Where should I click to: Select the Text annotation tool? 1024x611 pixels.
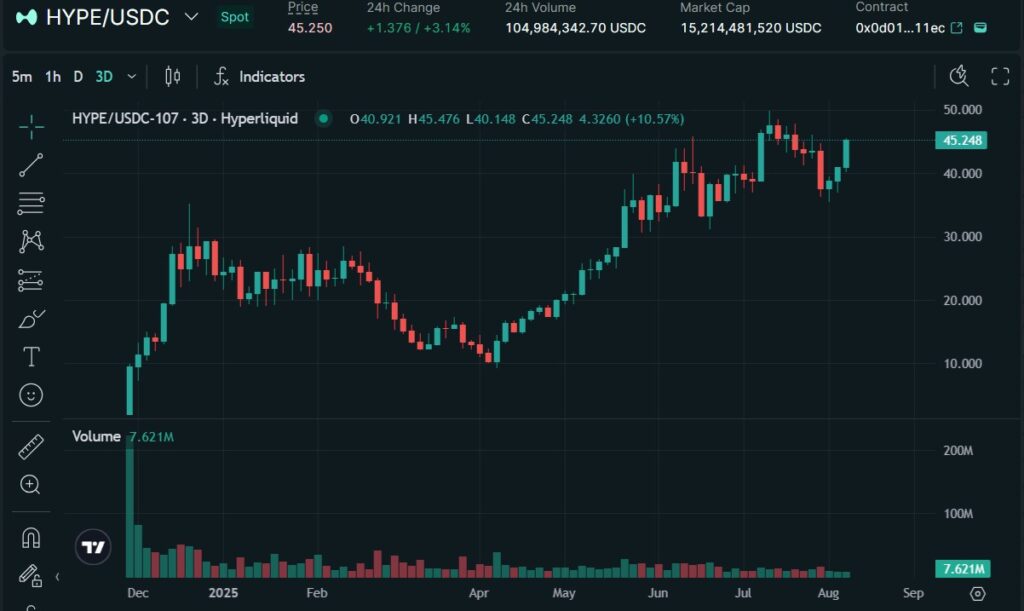tap(31, 356)
